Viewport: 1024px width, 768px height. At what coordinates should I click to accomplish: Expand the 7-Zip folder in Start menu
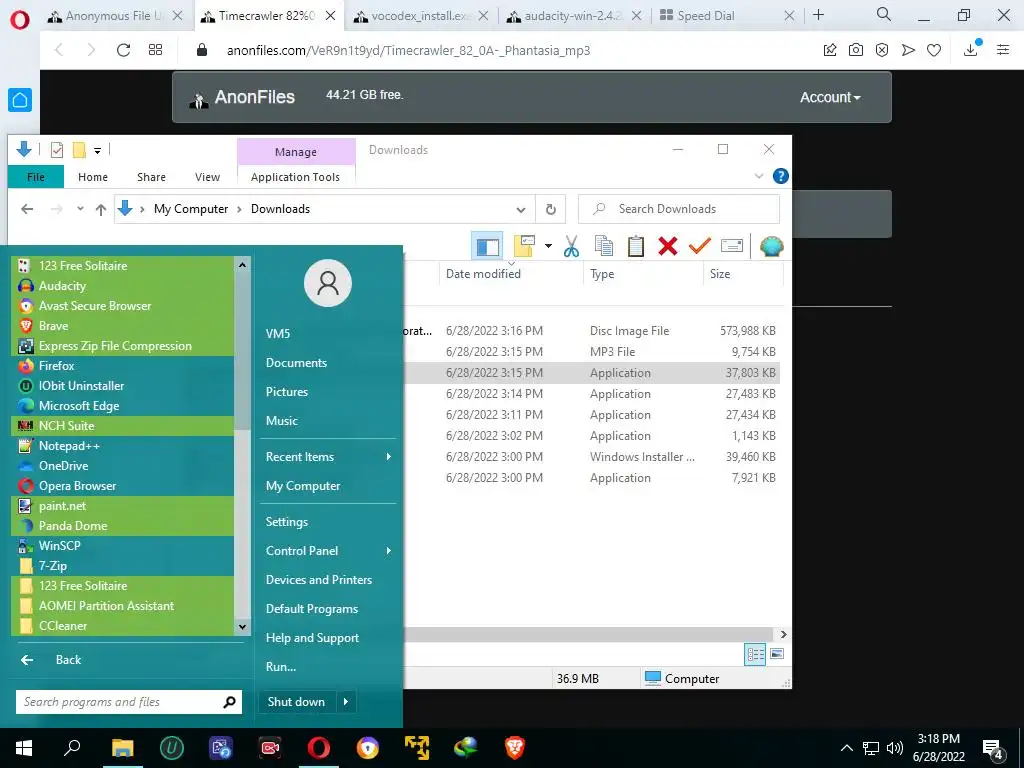123,566
